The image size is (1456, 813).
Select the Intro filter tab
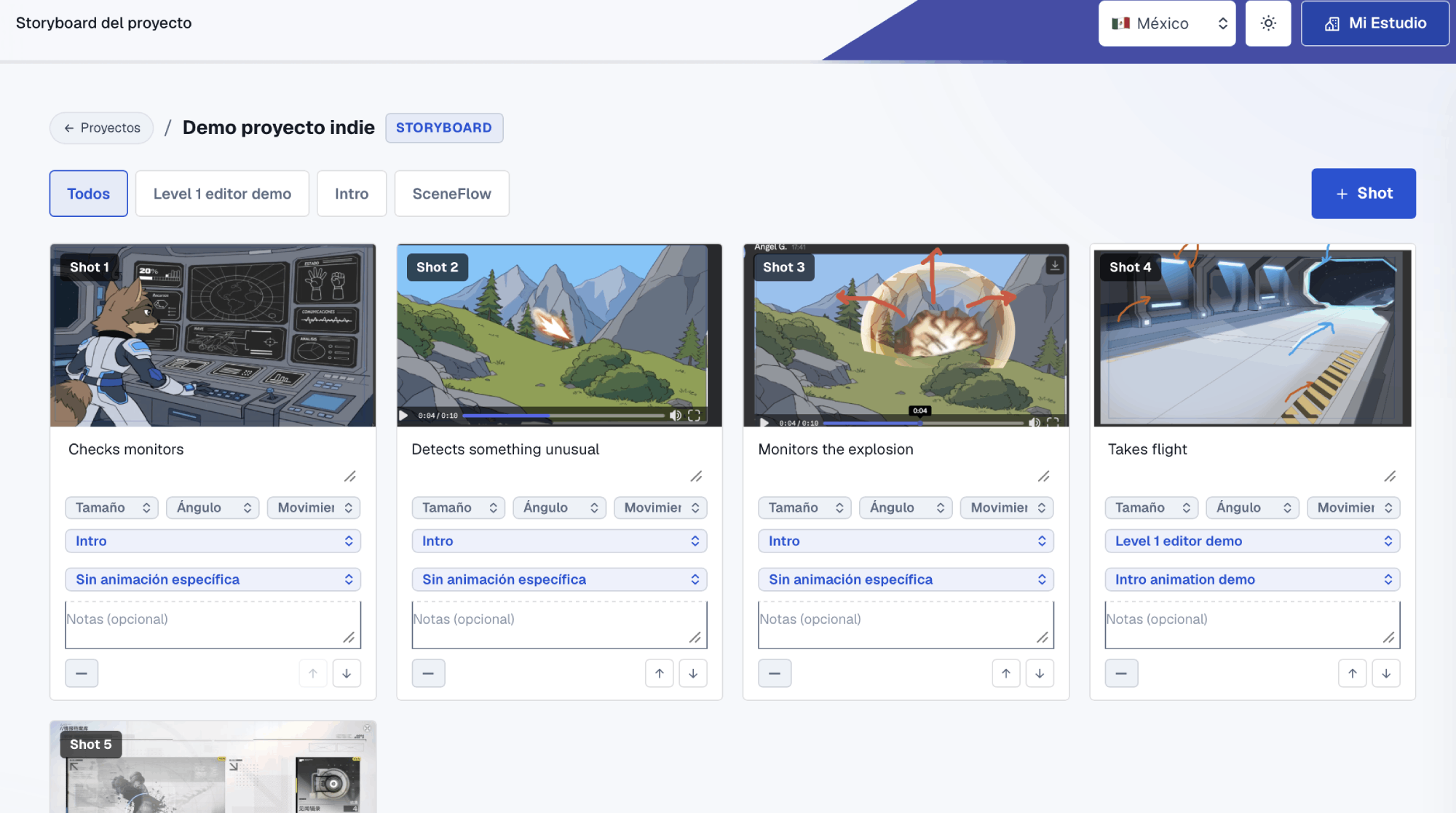point(352,194)
